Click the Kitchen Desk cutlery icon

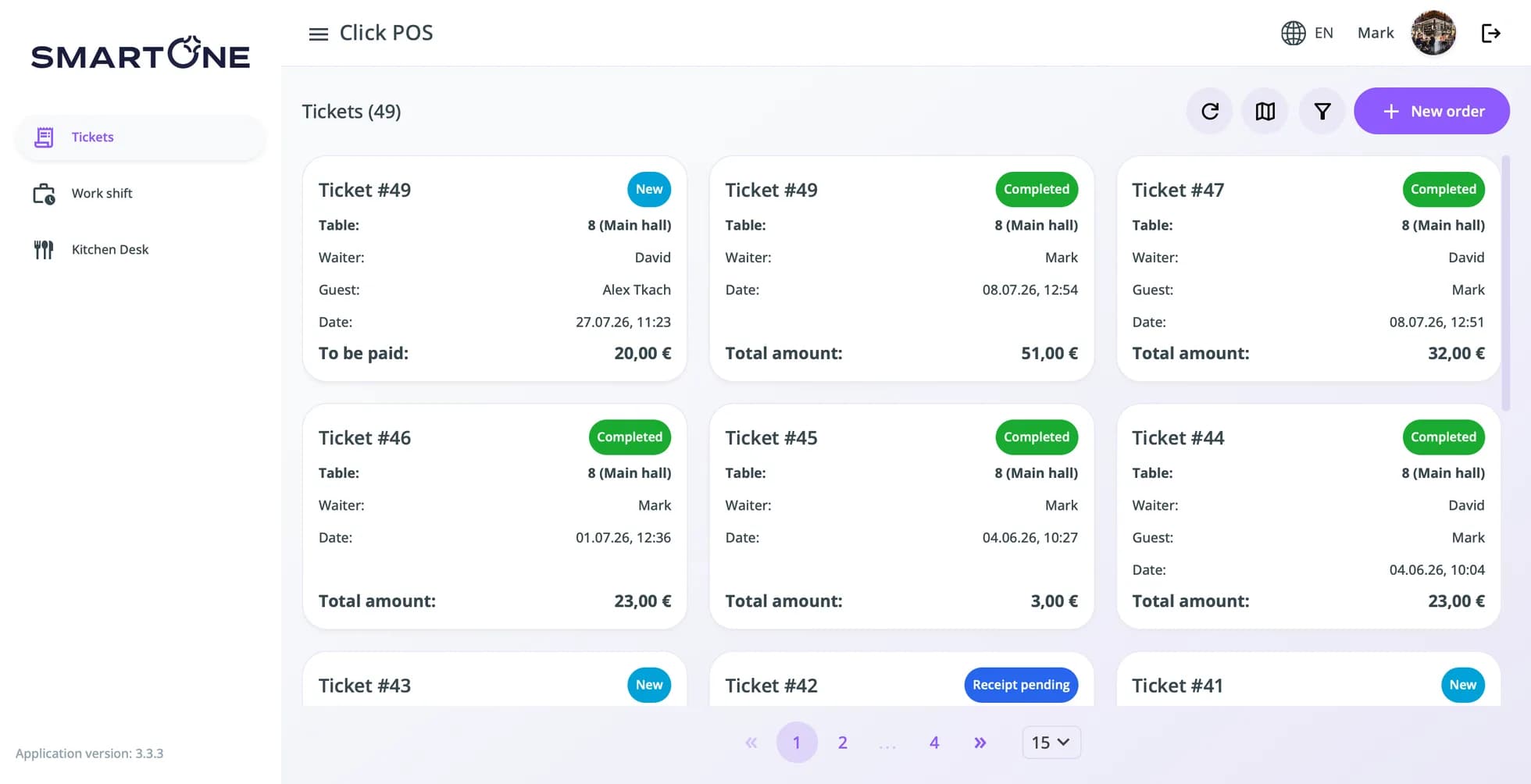(x=44, y=250)
